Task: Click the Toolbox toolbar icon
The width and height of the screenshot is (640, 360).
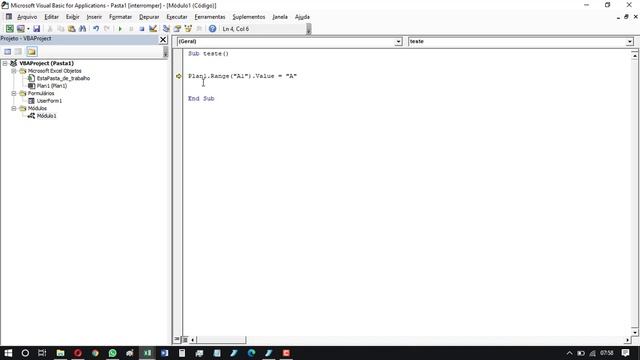Action: coord(199,29)
